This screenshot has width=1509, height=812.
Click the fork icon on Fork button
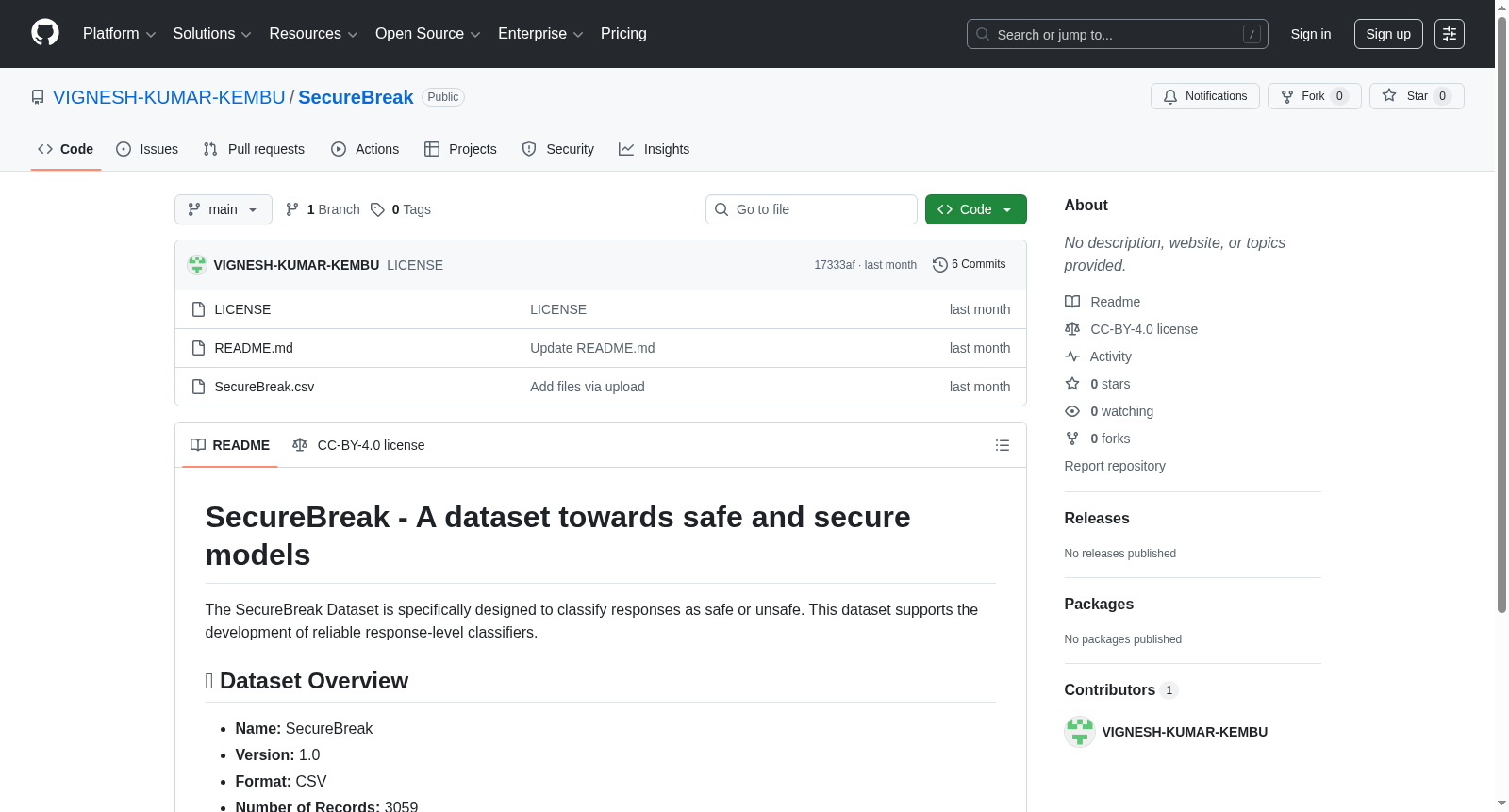tap(1287, 96)
